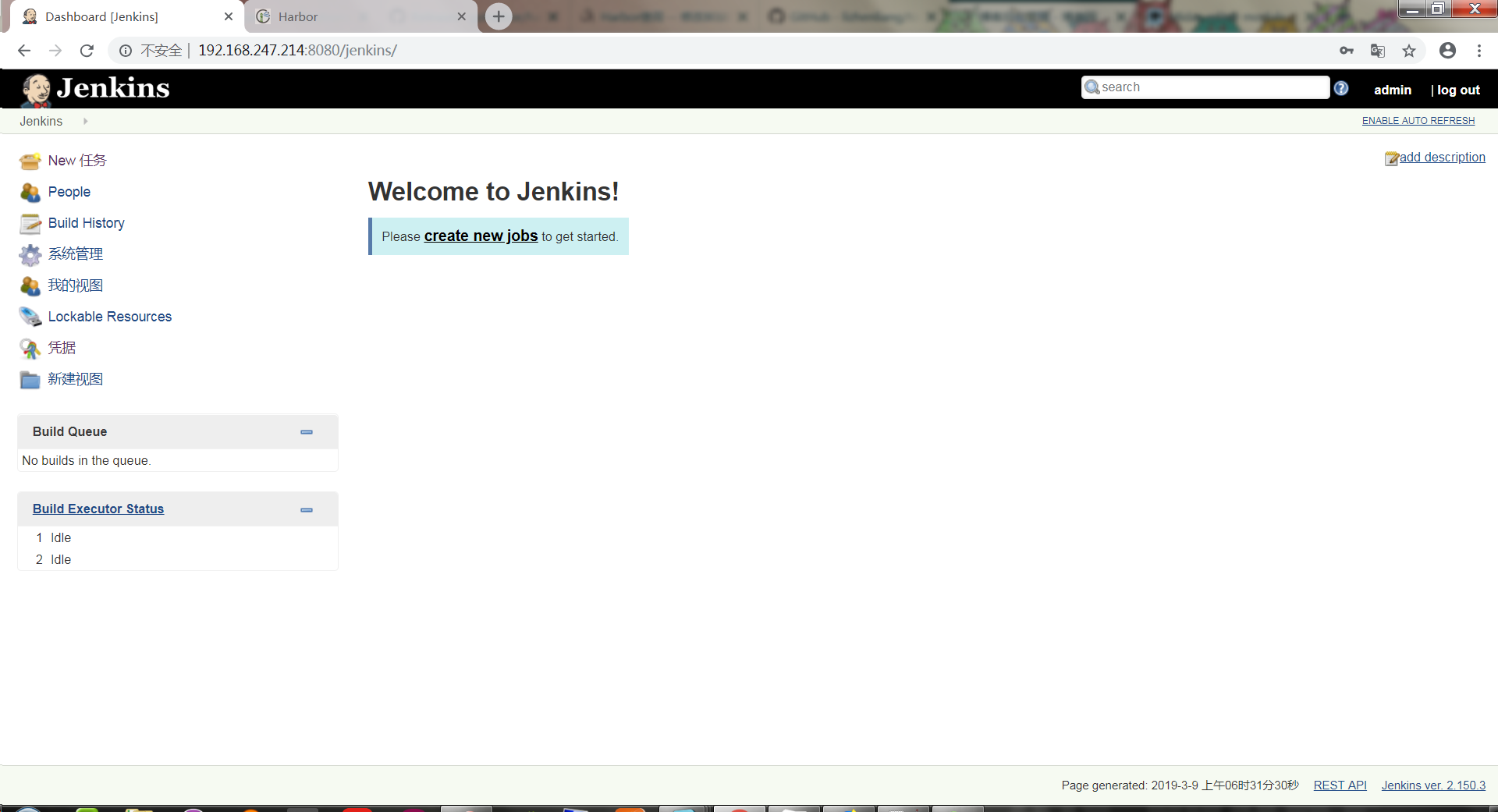
Task: Click executor 2 Idle row
Action: (178, 560)
